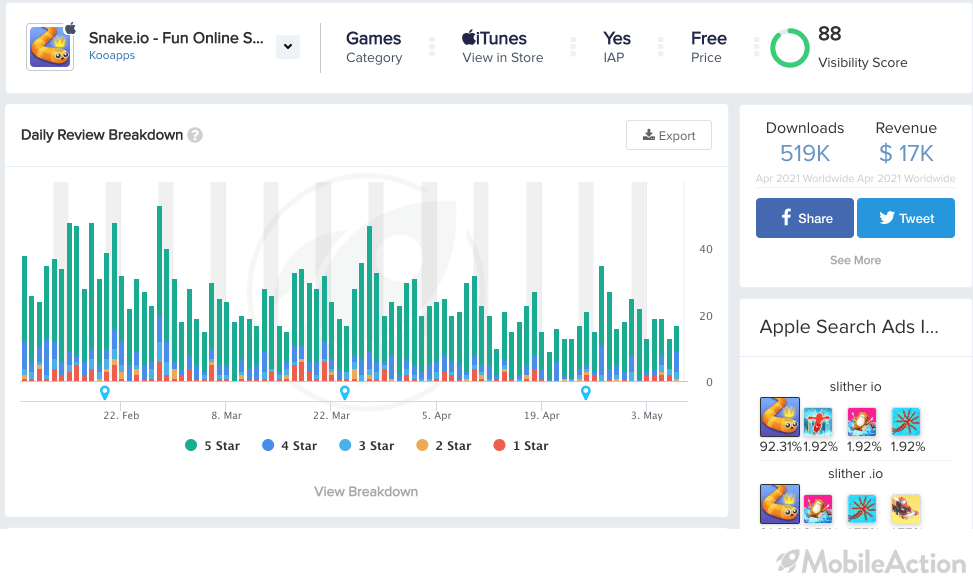Click the pin marker near 22. Mar
Viewport: 973px width, 577px height.
pyautogui.click(x=345, y=393)
